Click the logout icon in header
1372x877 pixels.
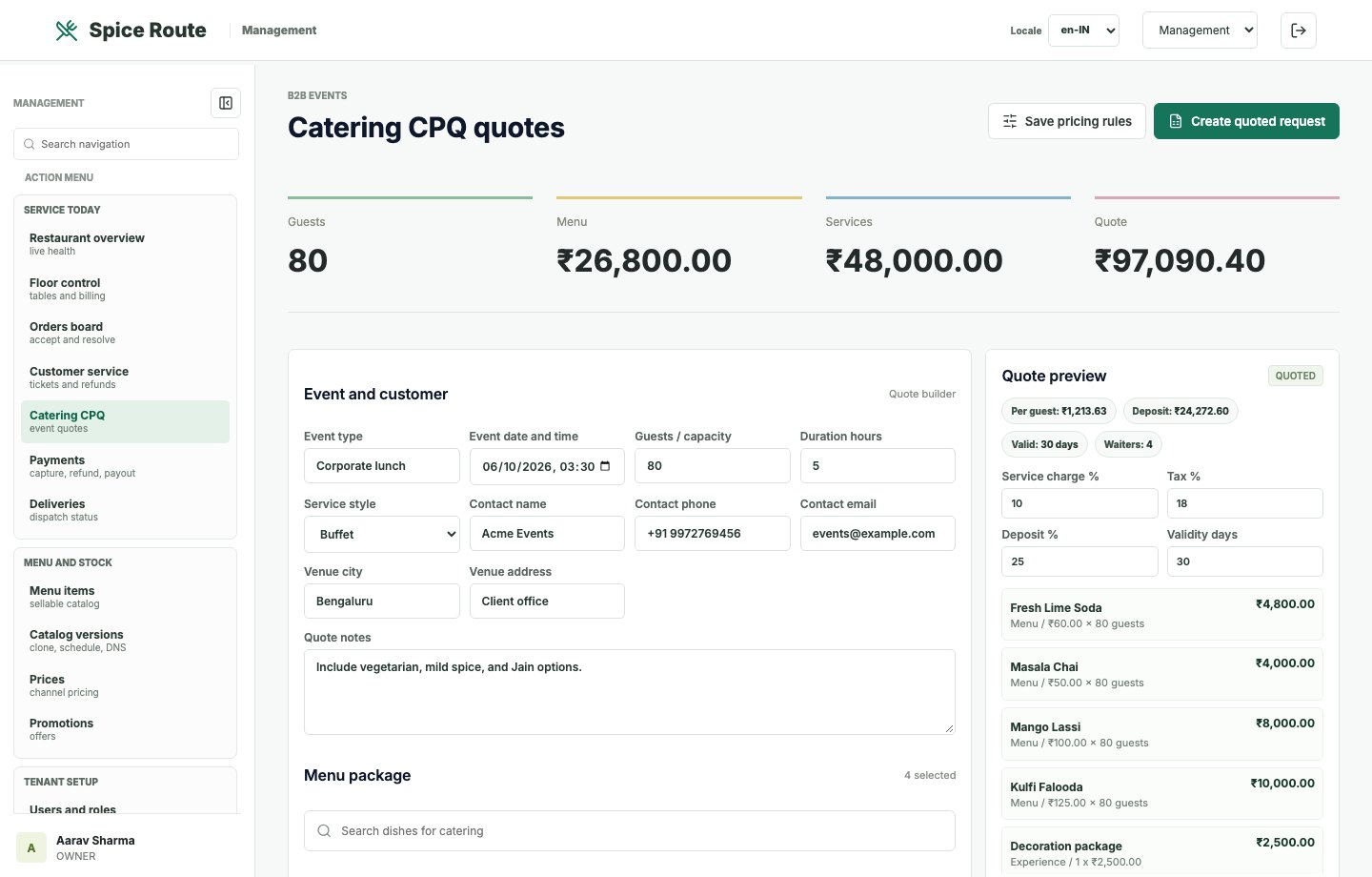[x=1299, y=31]
